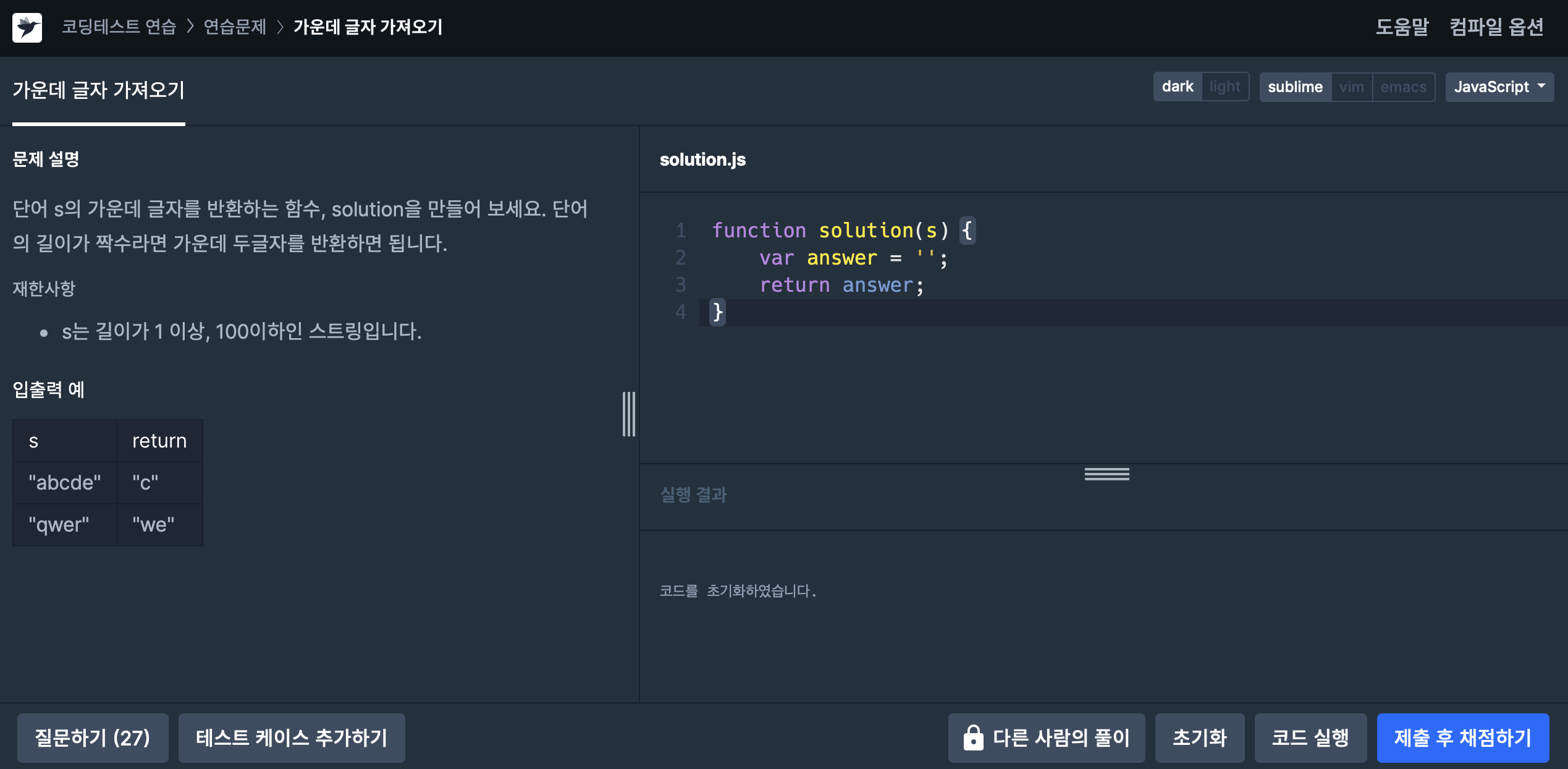The height and width of the screenshot is (769, 1568).
Task: Enable emacs keybinding mode
Action: pos(1403,87)
